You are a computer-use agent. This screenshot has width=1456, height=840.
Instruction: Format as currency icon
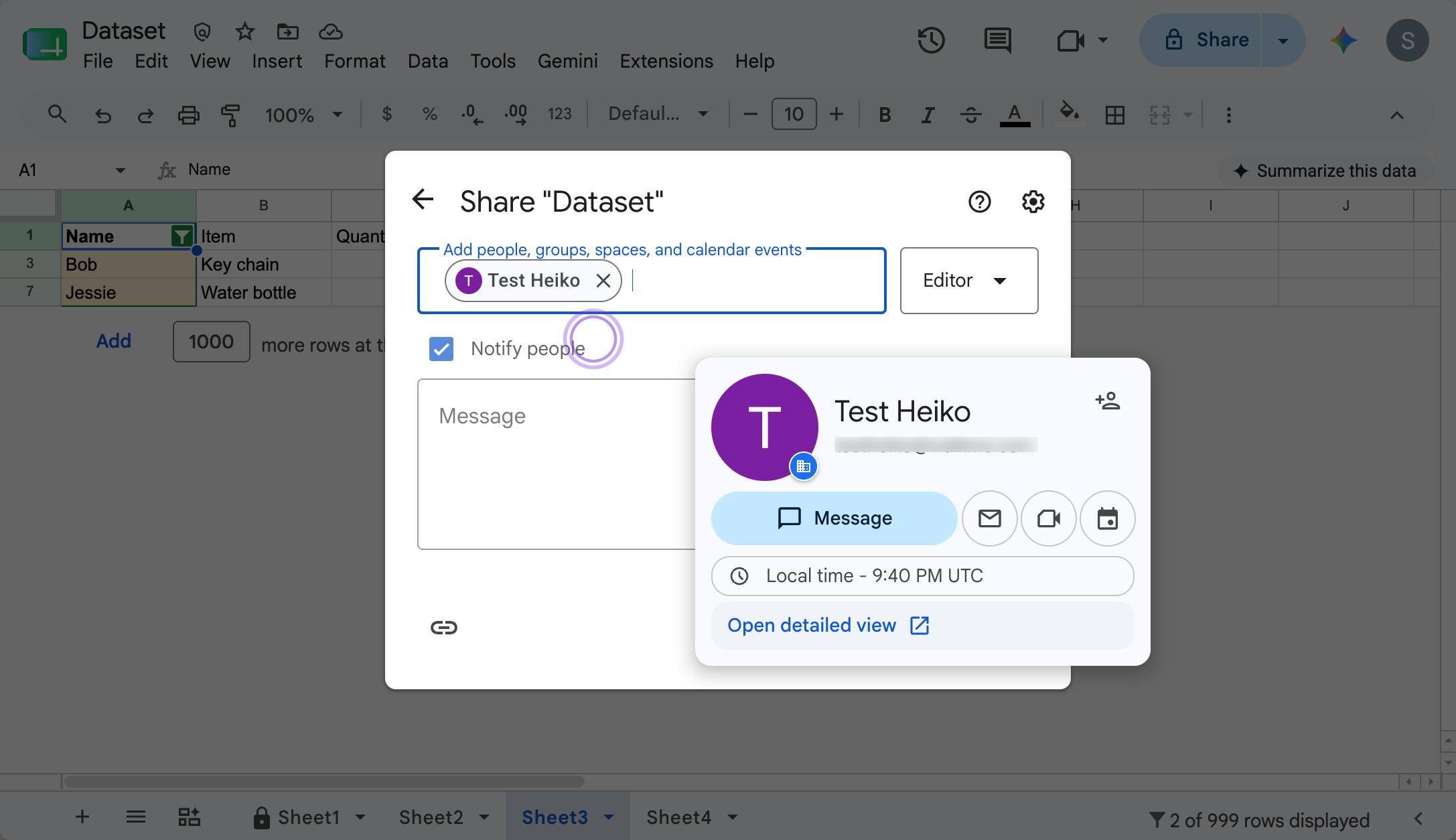click(386, 115)
